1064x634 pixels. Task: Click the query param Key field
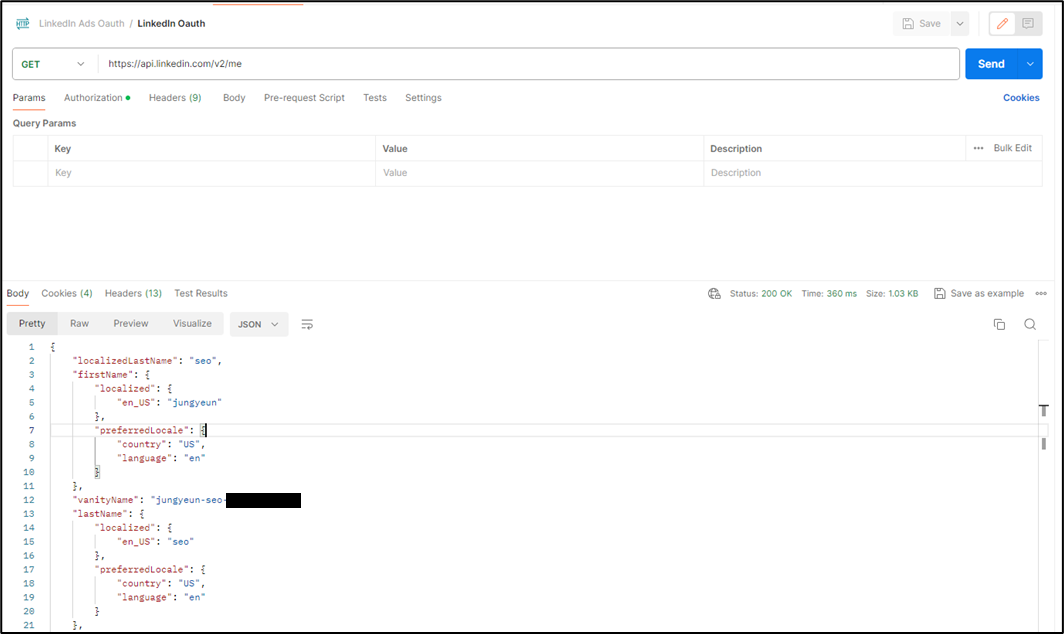coord(211,173)
